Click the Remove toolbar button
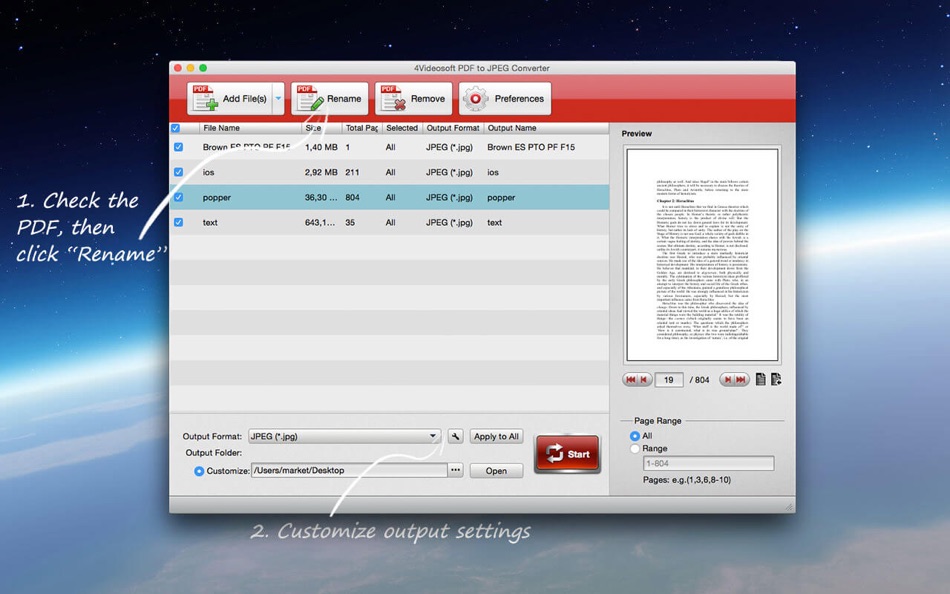Image resolution: width=950 pixels, height=594 pixels. [413, 99]
